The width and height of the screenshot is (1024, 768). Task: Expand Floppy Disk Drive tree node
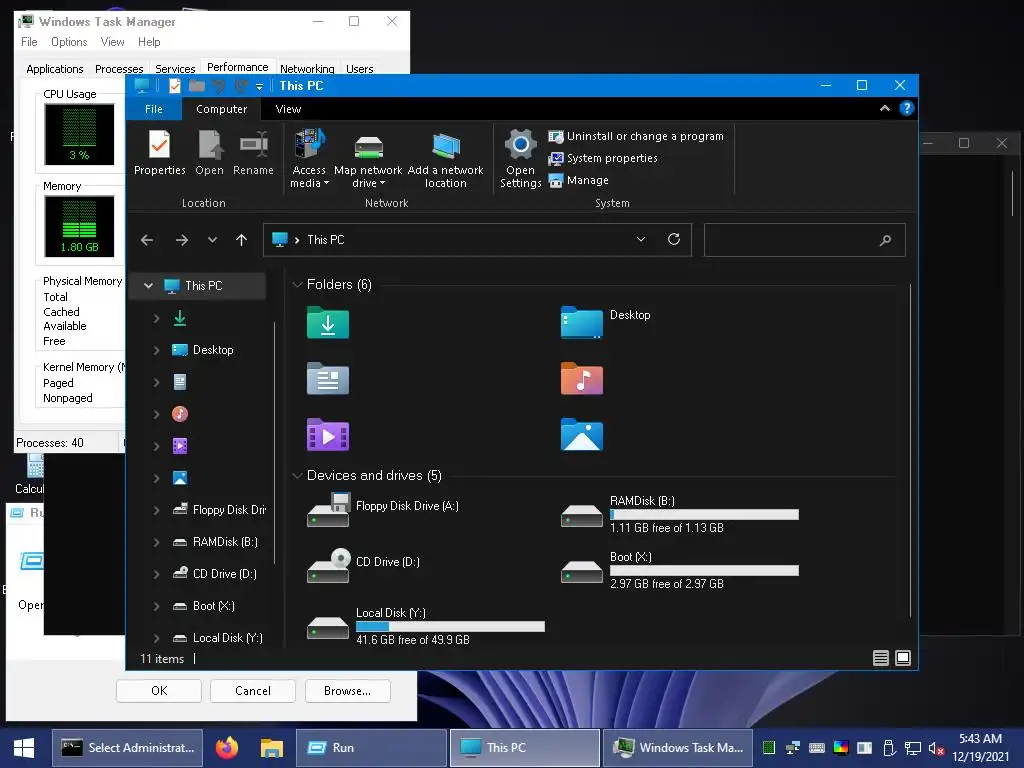(156, 510)
